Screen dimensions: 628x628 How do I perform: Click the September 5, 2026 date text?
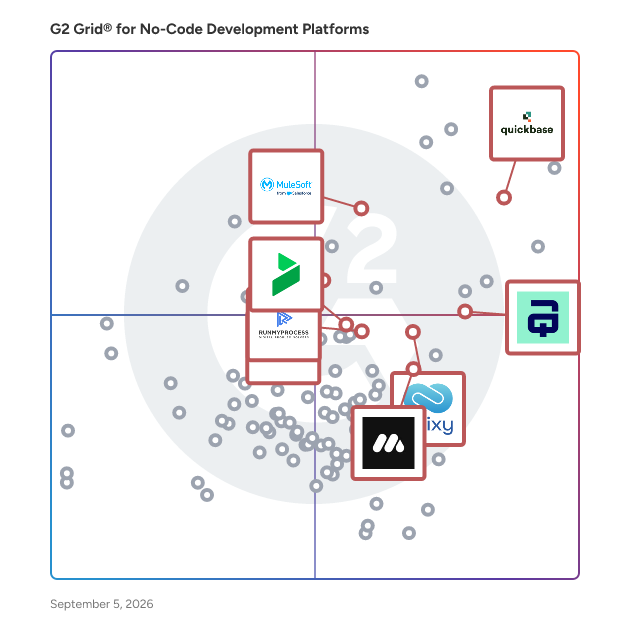coord(102,604)
